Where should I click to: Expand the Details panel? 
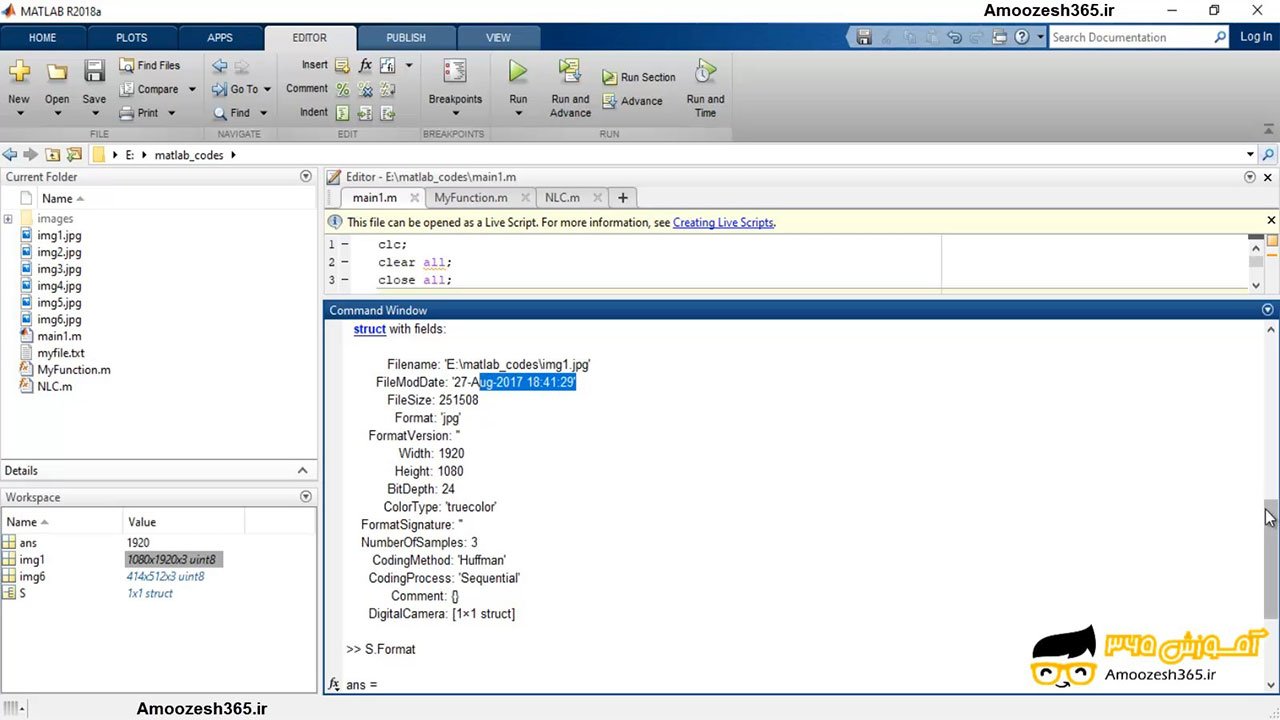pyautogui.click(x=302, y=470)
